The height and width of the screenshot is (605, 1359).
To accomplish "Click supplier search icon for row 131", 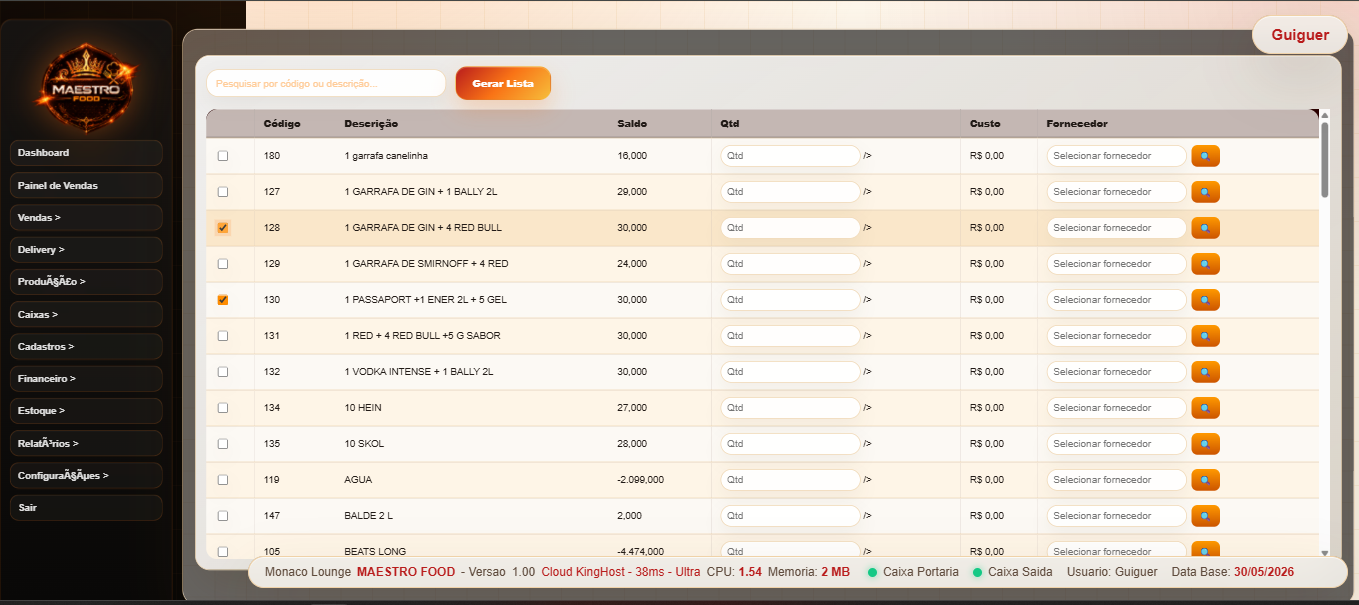I will tap(1205, 336).
